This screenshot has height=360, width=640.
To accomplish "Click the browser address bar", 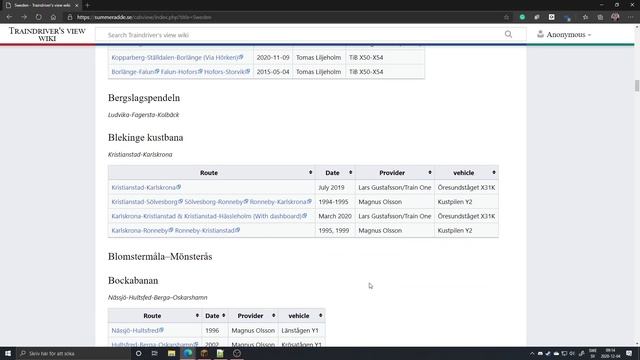I will point(286,17).
